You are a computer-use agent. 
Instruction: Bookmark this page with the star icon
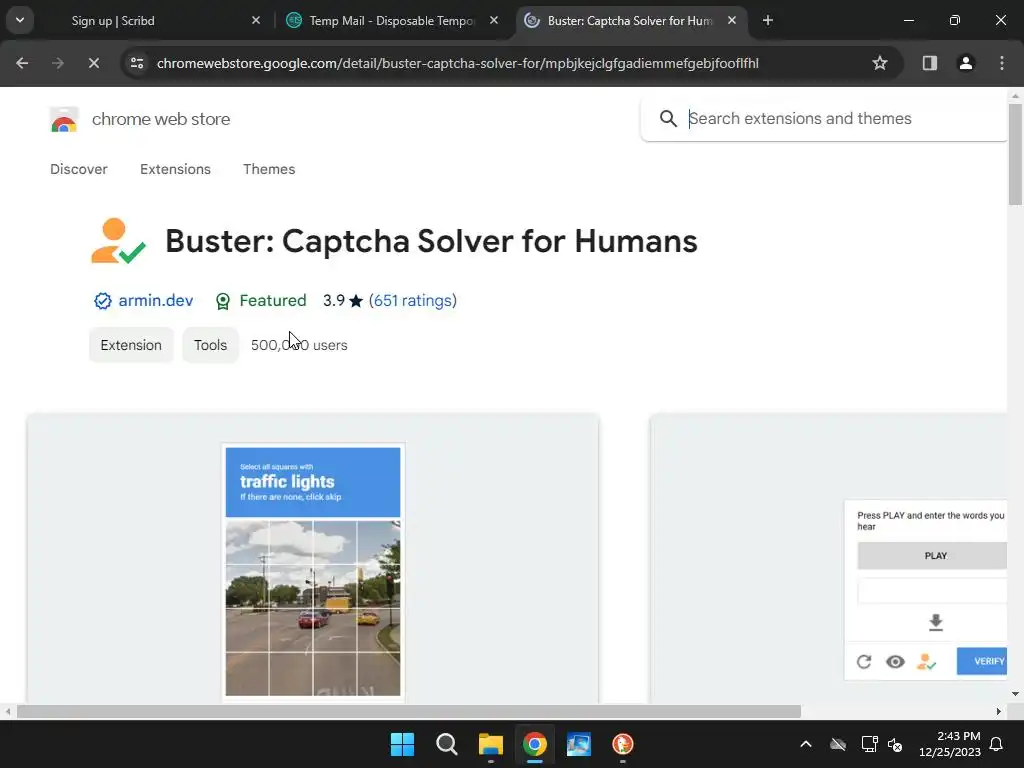click(x=880, y=63)
